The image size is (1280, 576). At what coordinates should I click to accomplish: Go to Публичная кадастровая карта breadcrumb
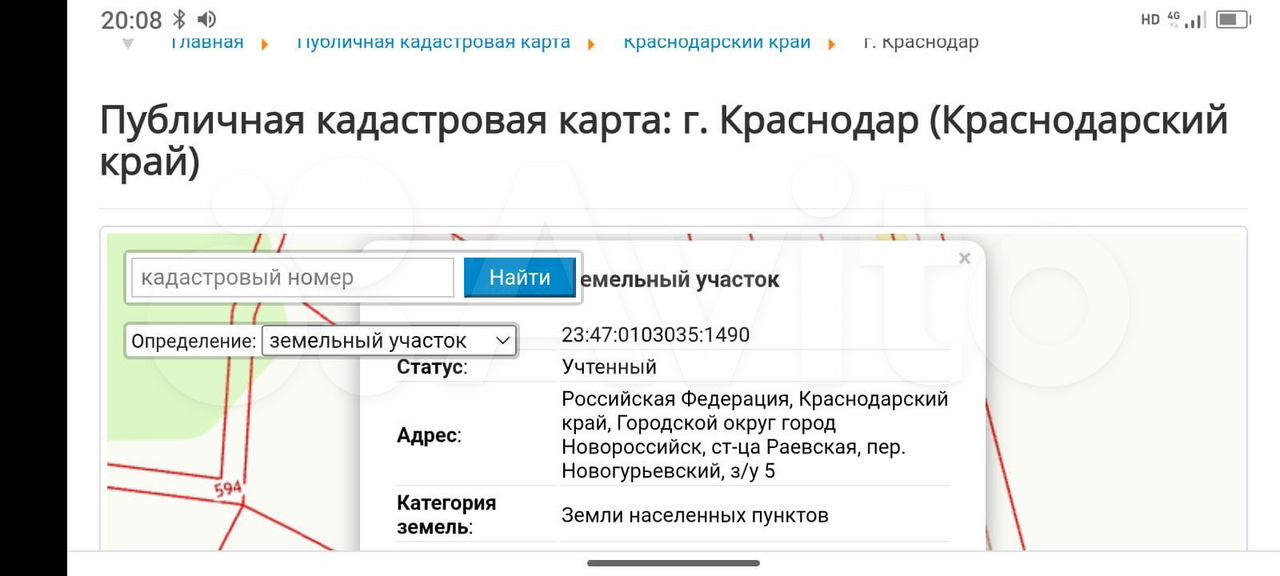[433, 42]
